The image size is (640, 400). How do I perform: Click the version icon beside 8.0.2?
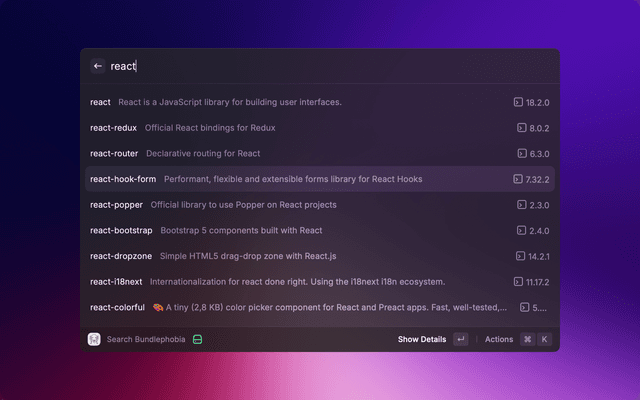[x=521, y=128]
